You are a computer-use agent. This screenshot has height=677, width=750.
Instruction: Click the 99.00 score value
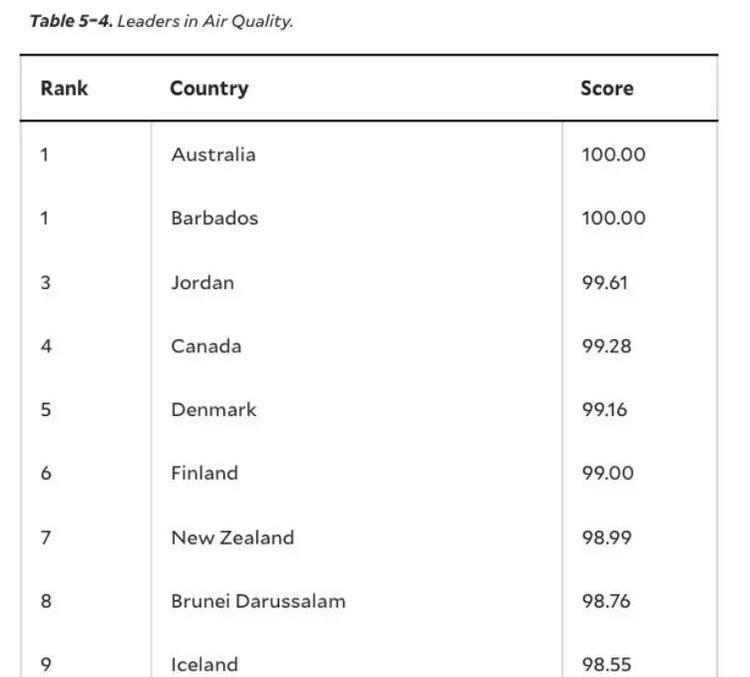(x=607, y=473)
